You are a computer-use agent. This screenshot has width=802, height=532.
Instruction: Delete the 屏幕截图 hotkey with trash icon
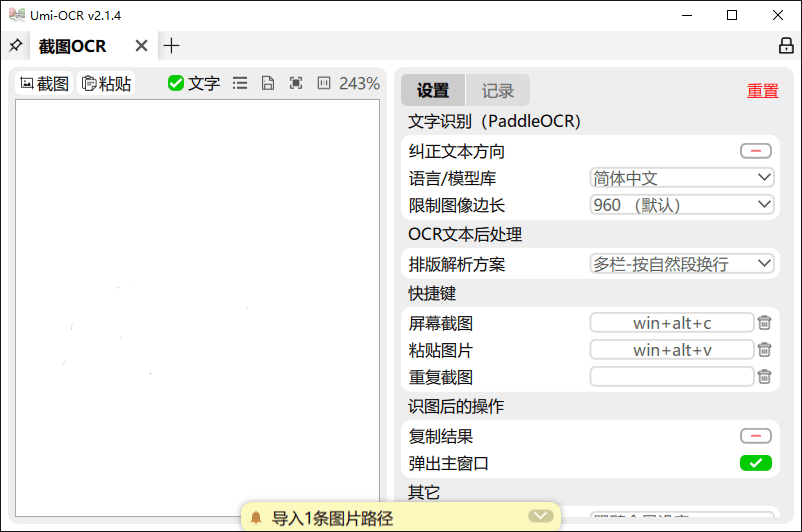[765, 323]
